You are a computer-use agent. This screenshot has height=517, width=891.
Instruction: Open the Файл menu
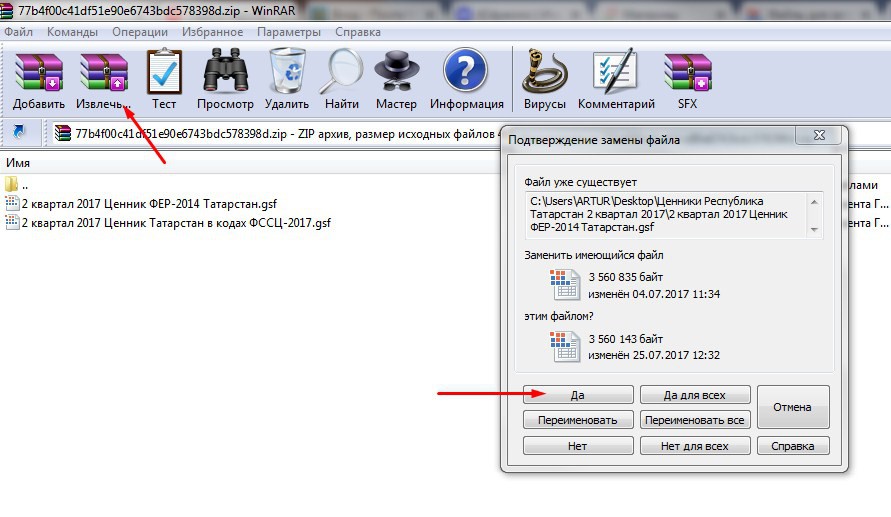18,32
